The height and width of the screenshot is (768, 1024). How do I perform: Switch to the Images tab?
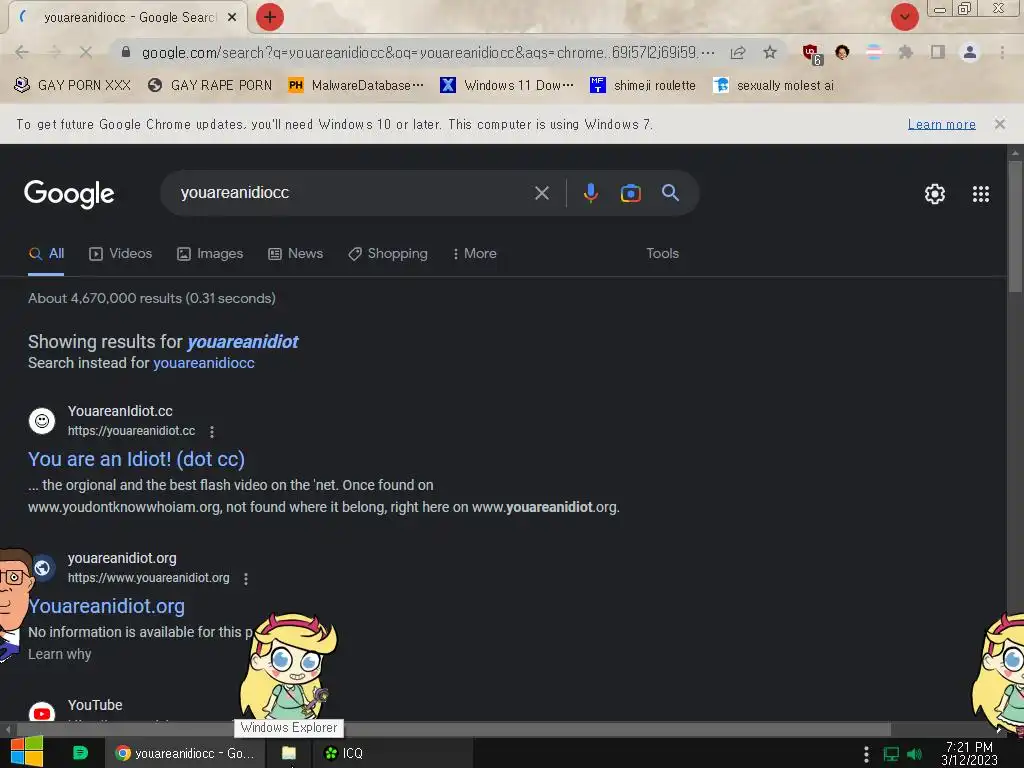(x=210, y=253)
